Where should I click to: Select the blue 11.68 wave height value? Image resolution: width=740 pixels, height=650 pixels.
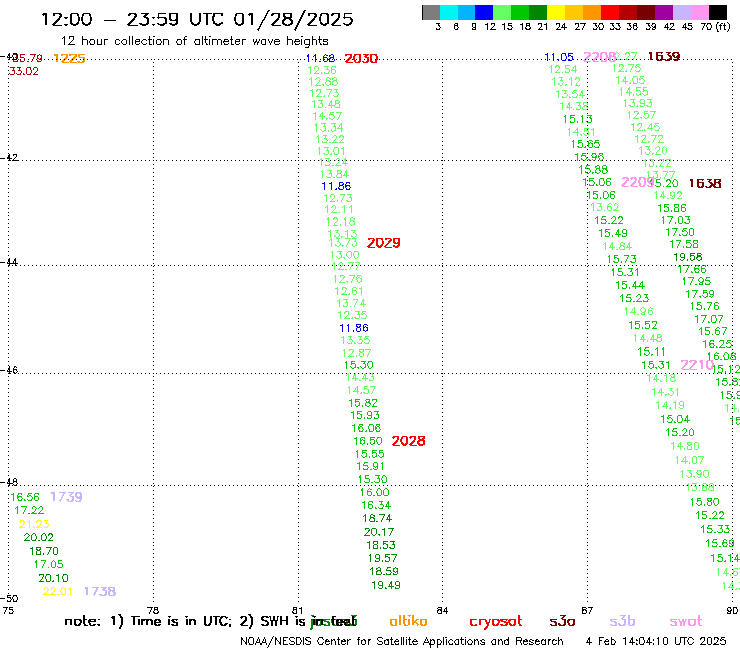click(x=320, y=58)
